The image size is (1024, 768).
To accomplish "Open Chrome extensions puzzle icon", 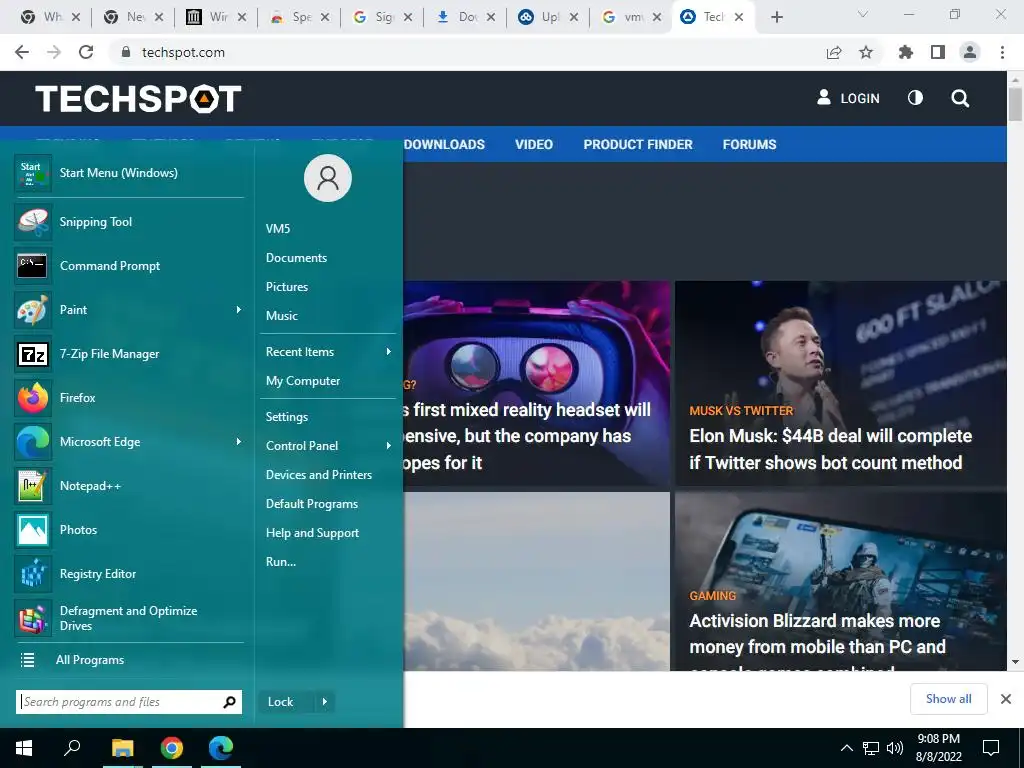I will click(x=905, y=52).
